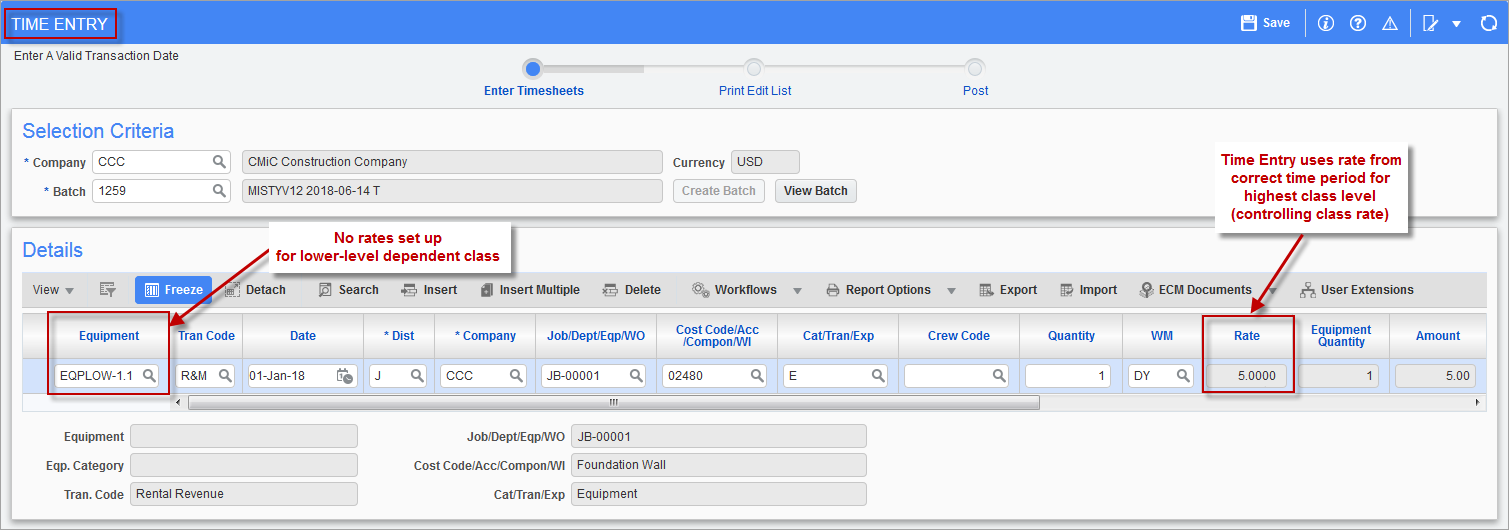Click the Company field search magnifier
Viewport: 1509px width, 530px height.
click(x=219, y=162)
